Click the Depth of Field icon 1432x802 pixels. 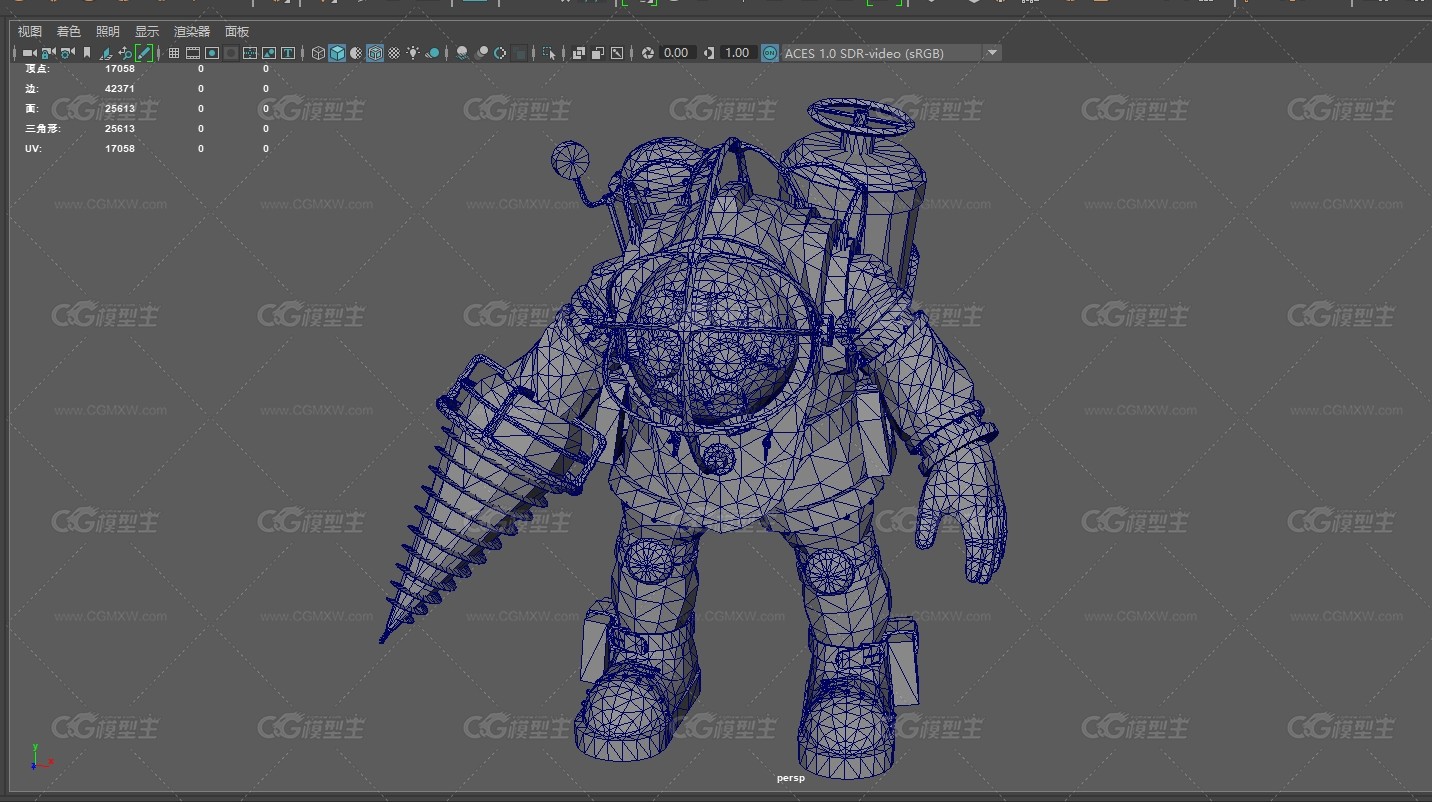point(519,53)
